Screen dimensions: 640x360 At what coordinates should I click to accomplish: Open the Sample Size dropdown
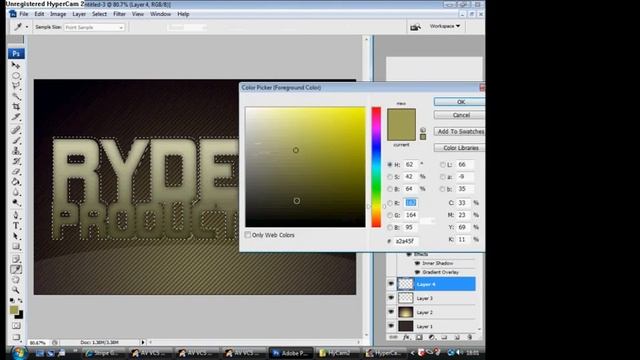coord(94,27)
